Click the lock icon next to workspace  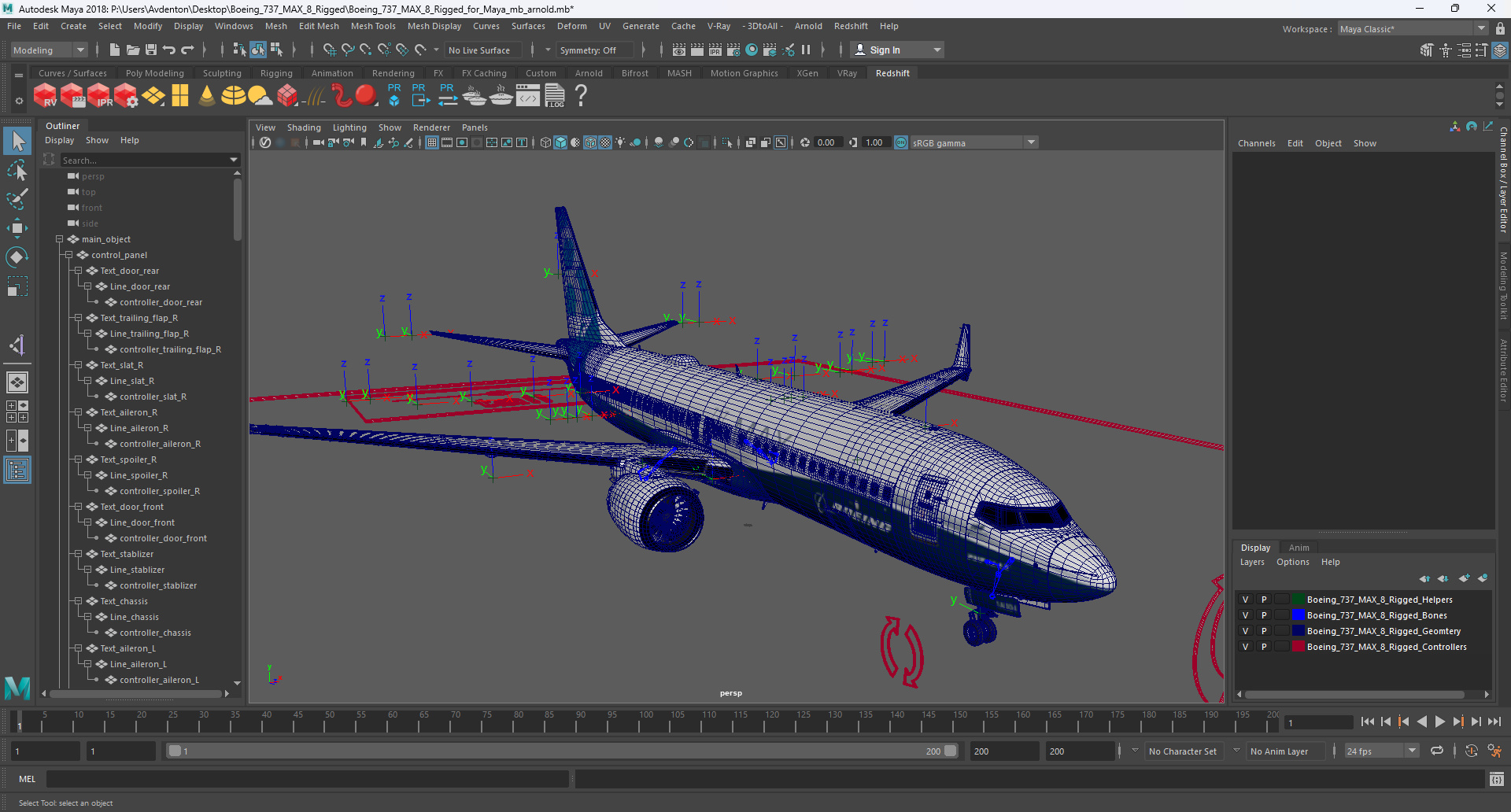tap(1500, 28)
